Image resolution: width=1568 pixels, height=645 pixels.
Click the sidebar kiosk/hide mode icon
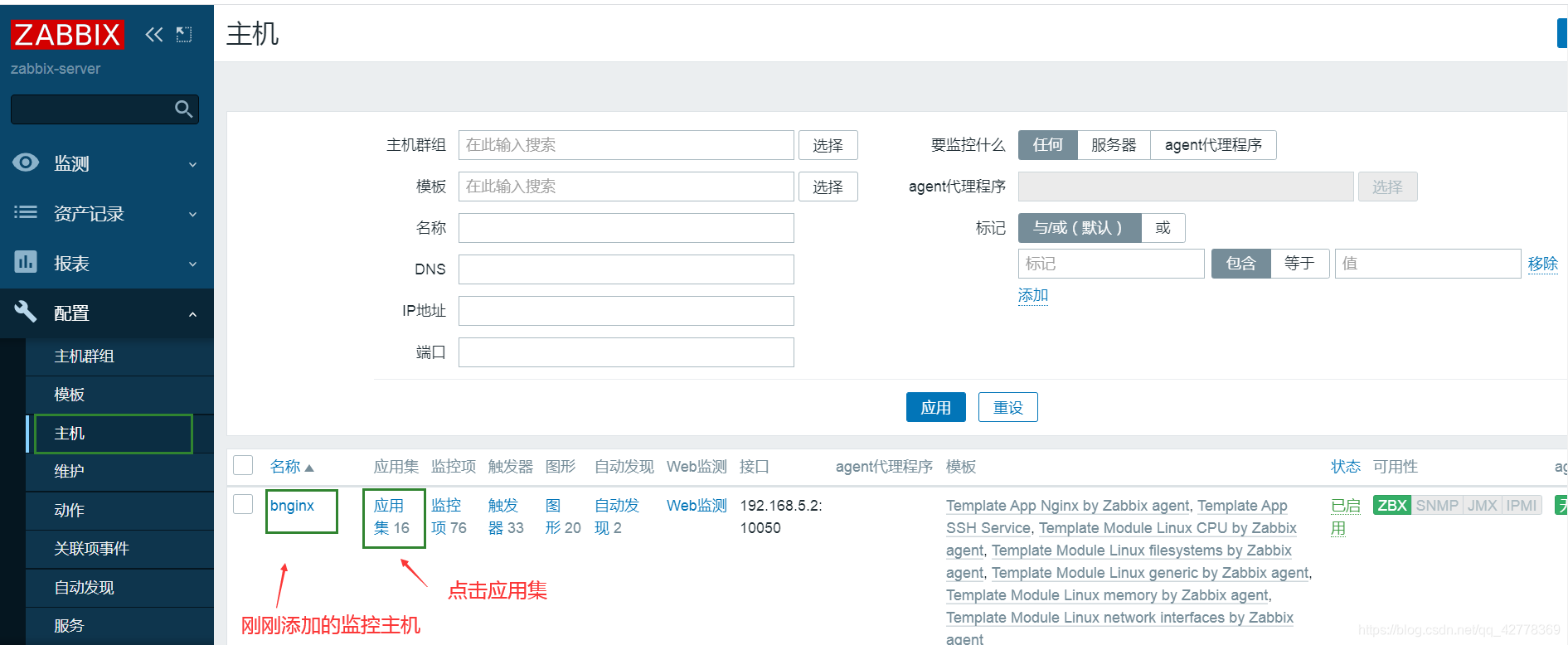pyautogui.click(x=184, y=34)
